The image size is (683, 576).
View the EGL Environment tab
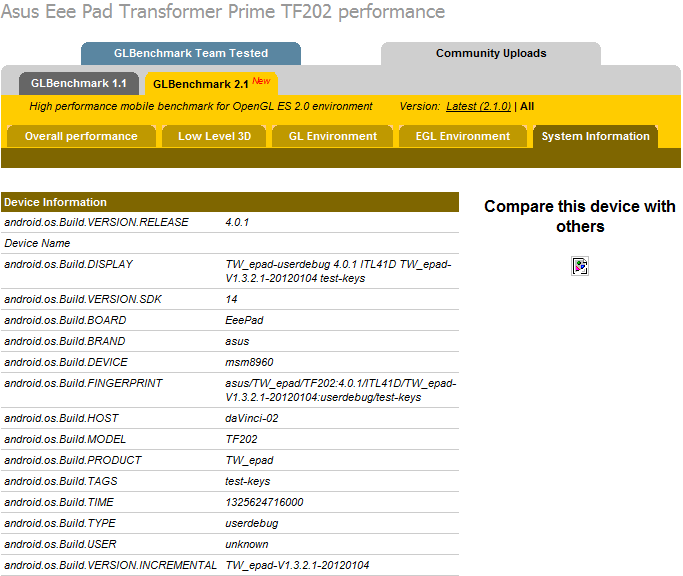pyautogui.click(x=461, y=136)
